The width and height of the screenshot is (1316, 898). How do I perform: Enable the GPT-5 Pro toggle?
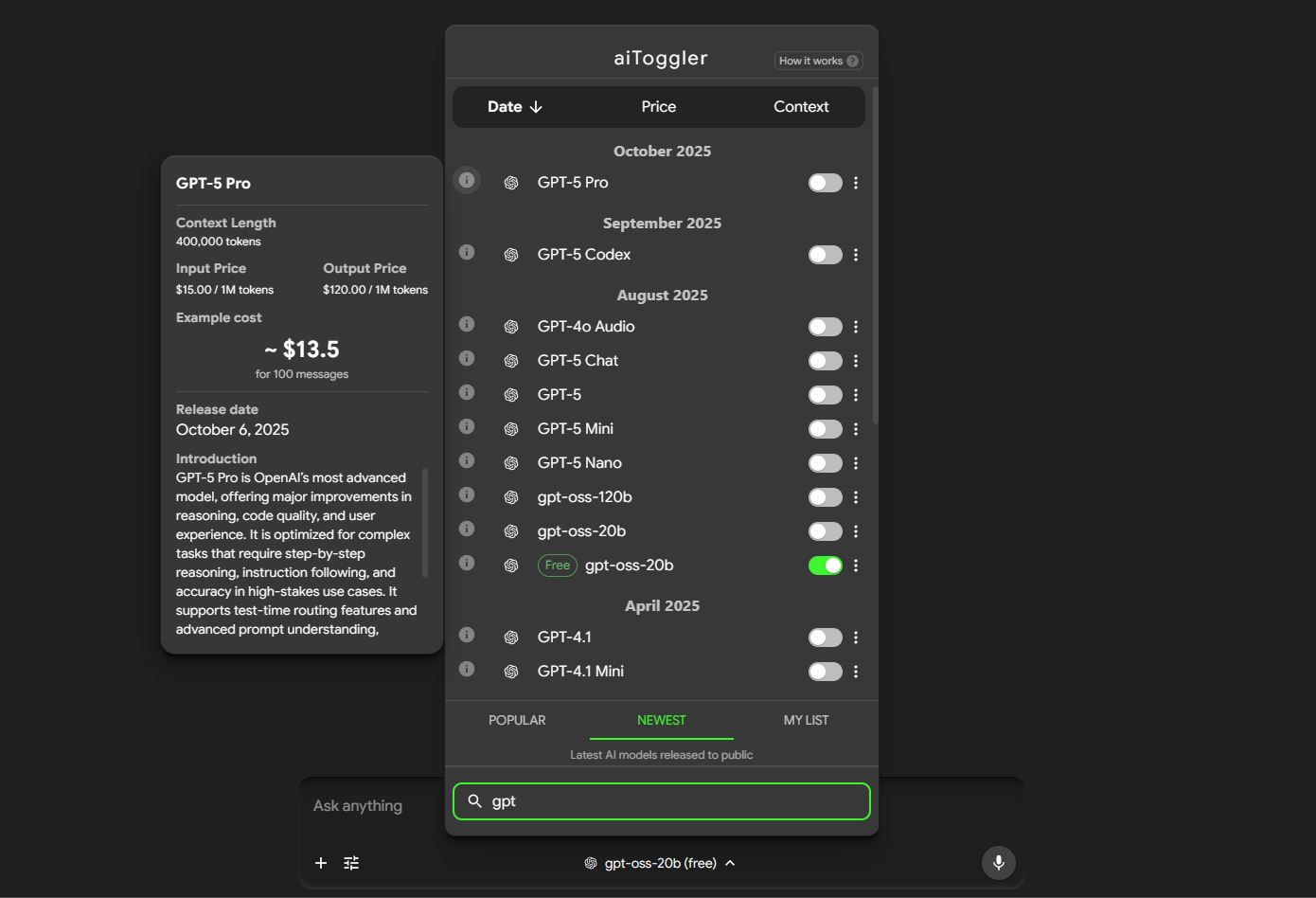point(825,183)
